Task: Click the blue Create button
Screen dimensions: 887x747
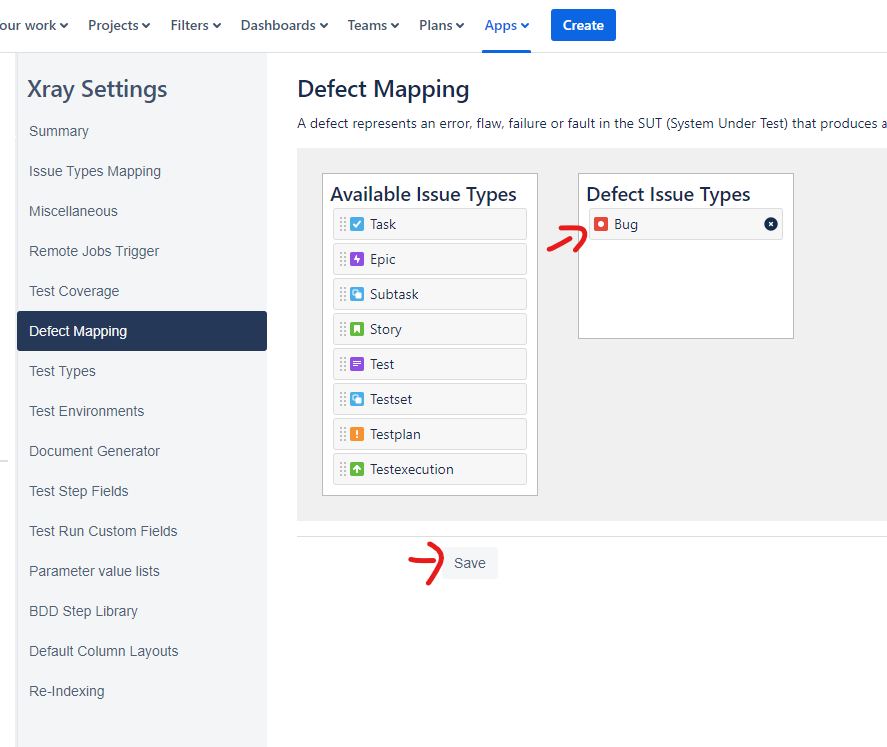Action: coord(583,25)
